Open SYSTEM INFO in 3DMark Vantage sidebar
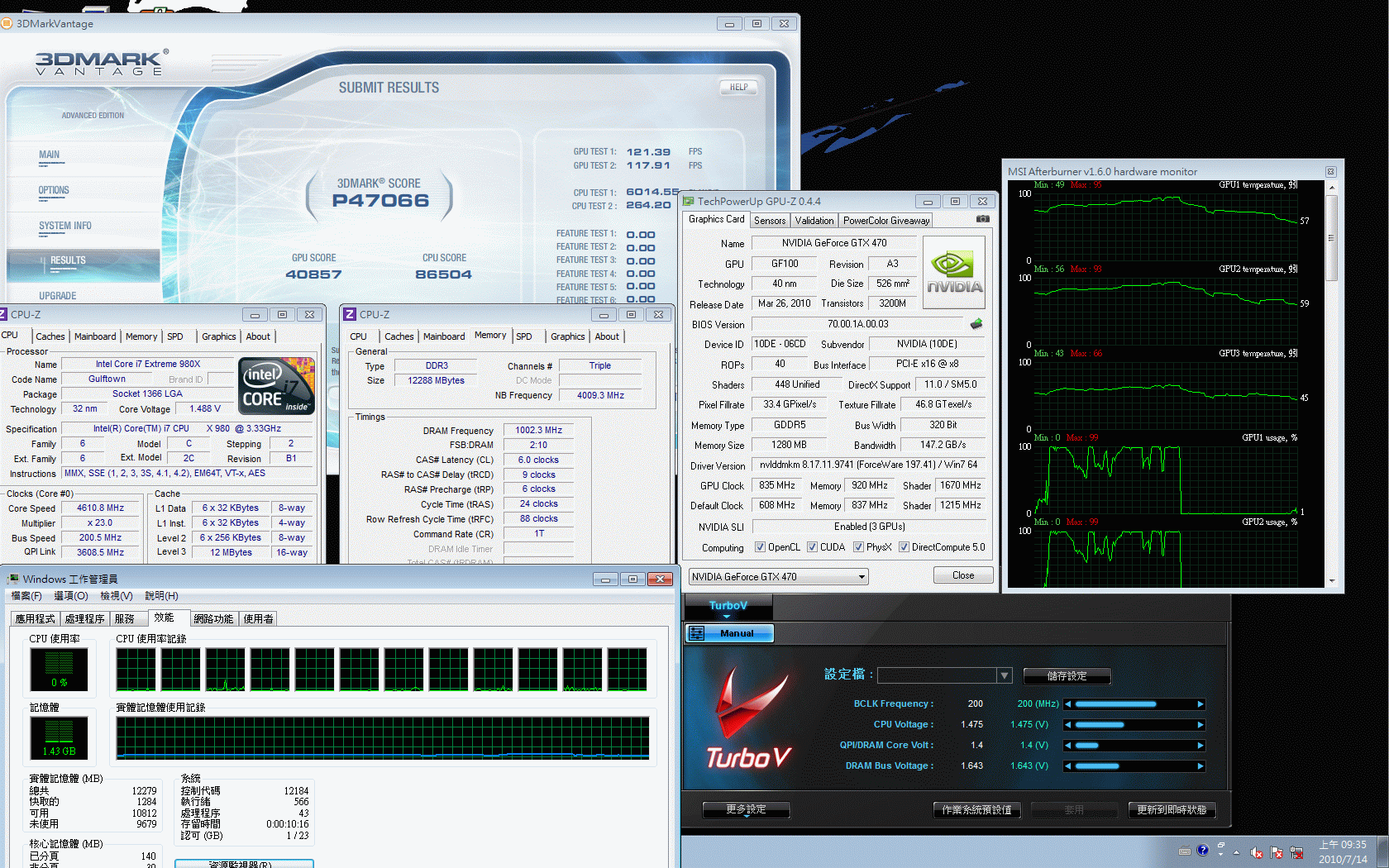Viewport: 1389px width, 868px height. click(65, 227)
